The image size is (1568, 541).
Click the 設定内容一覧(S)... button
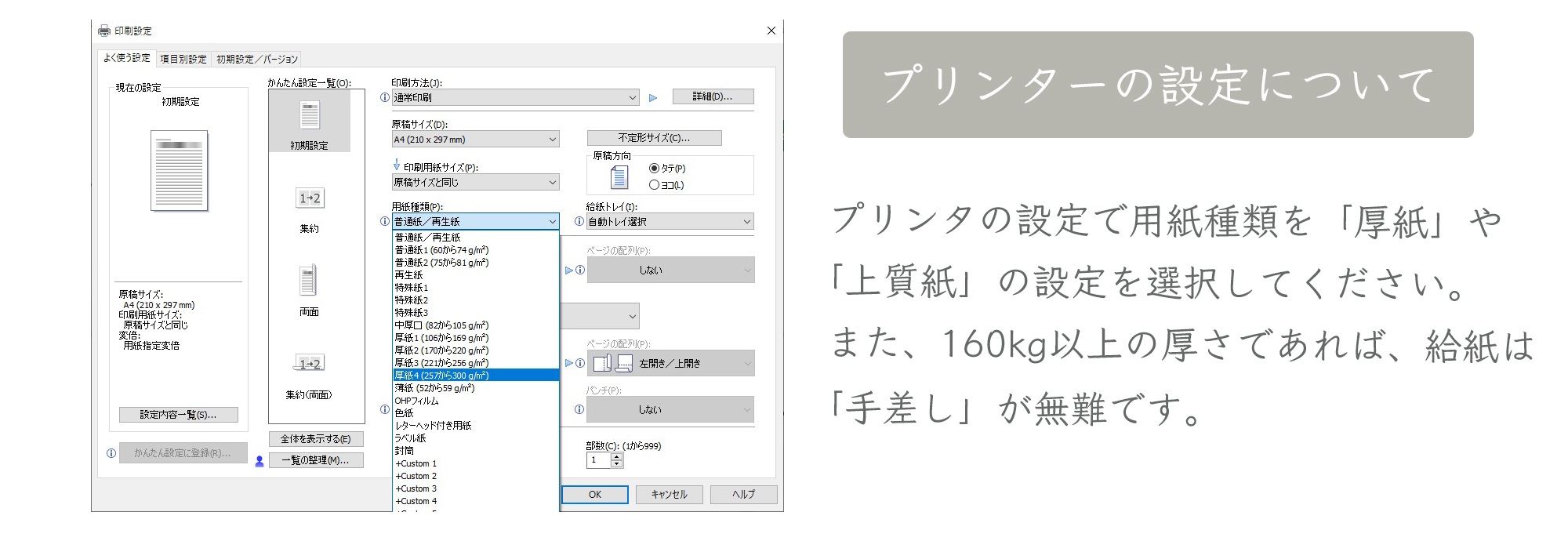pyautogui.click(x=178, y=415)
